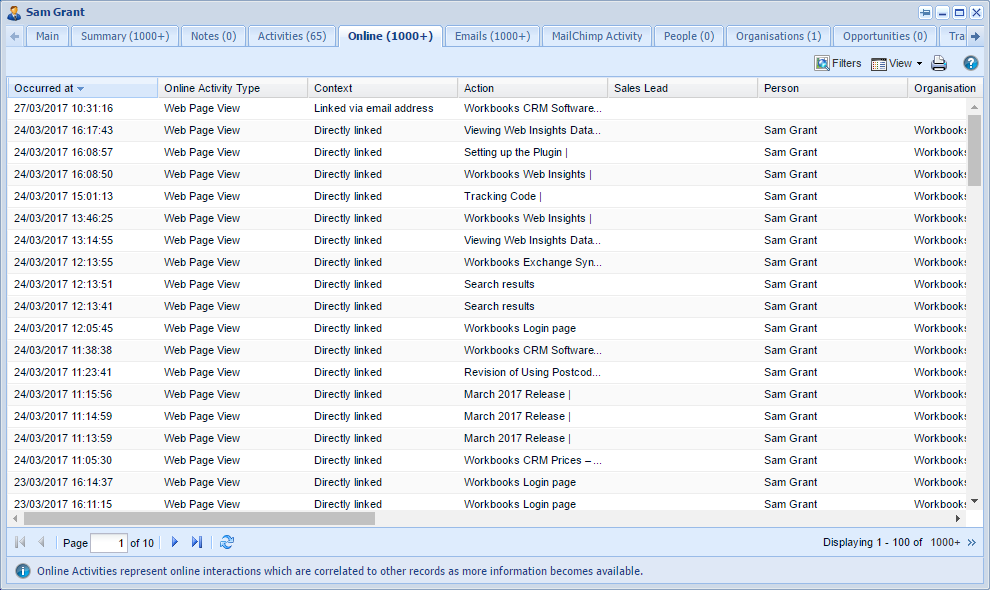The height and width of the screenshot is (590, 990).
Task: Click the horizontal scrollbar right arrow
Action: [x=958, y=519]
